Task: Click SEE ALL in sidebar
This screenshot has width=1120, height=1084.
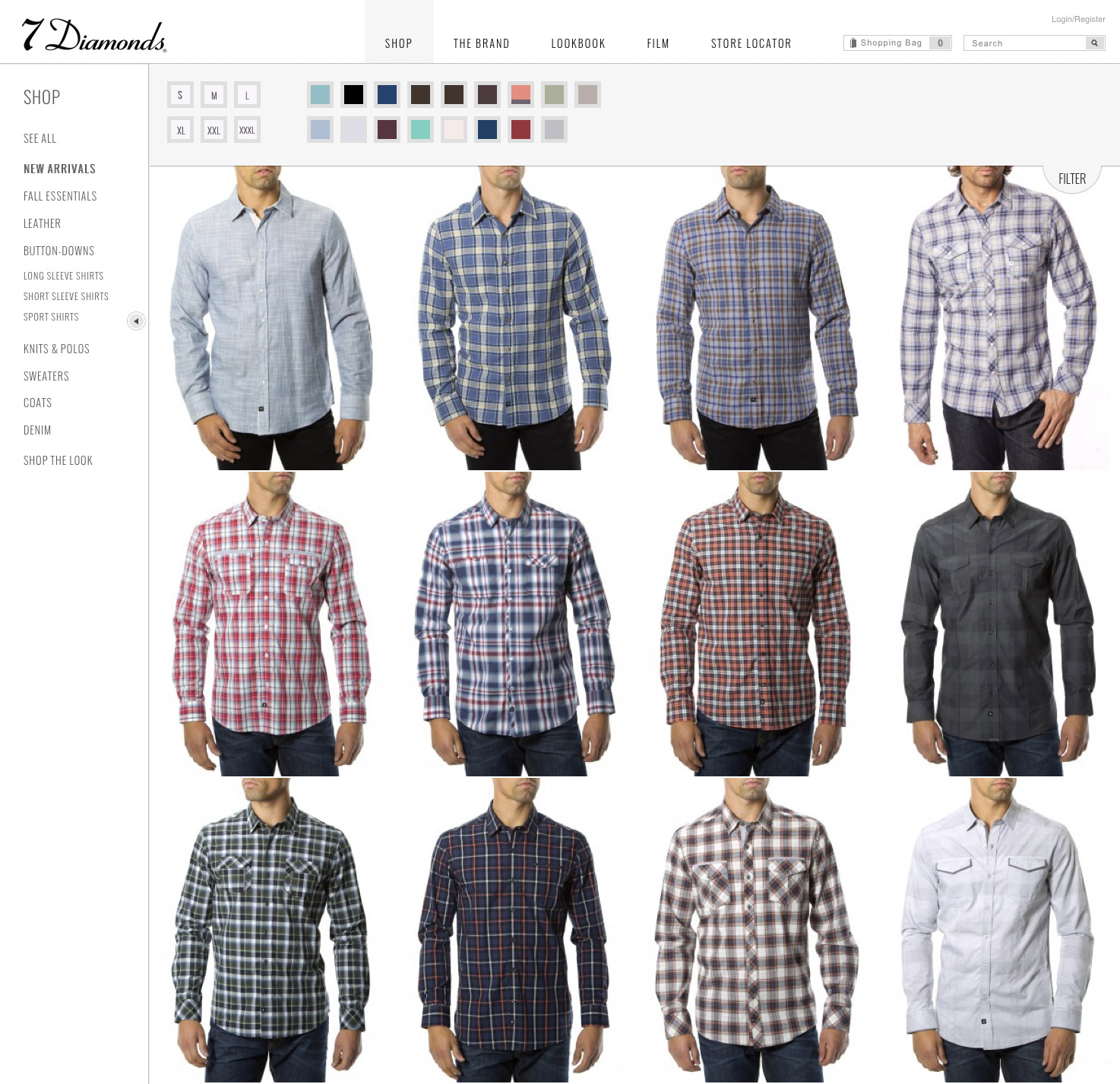Action: coord(40,138)
